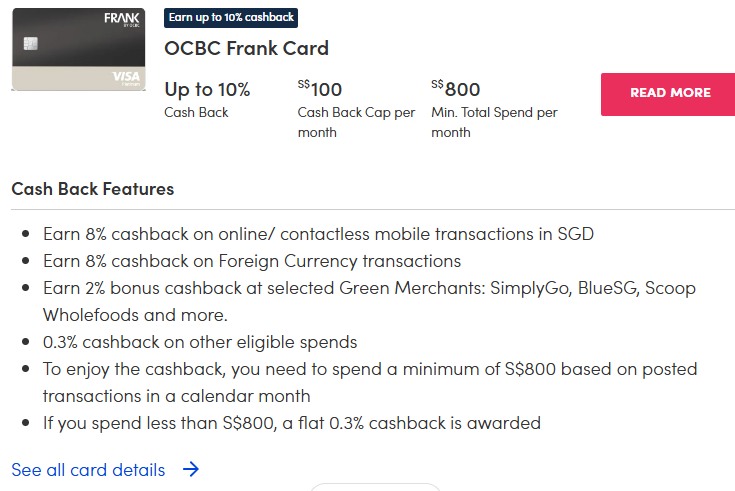Click the FRANK logo on the card image
The height and width of the screenshot is (491, 735).
(x=122, y=20)
